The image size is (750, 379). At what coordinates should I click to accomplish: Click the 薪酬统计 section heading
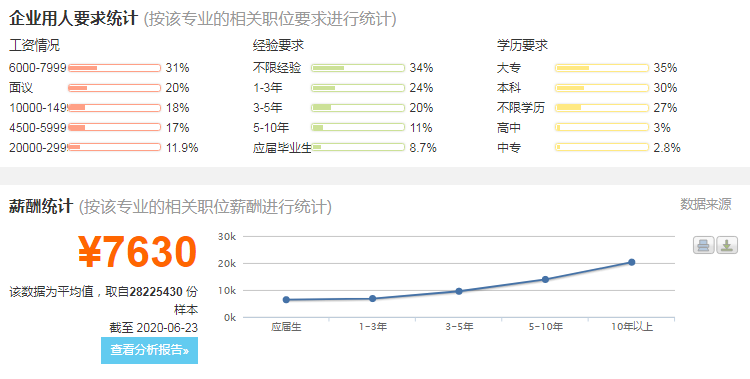[x=41, y=206]
